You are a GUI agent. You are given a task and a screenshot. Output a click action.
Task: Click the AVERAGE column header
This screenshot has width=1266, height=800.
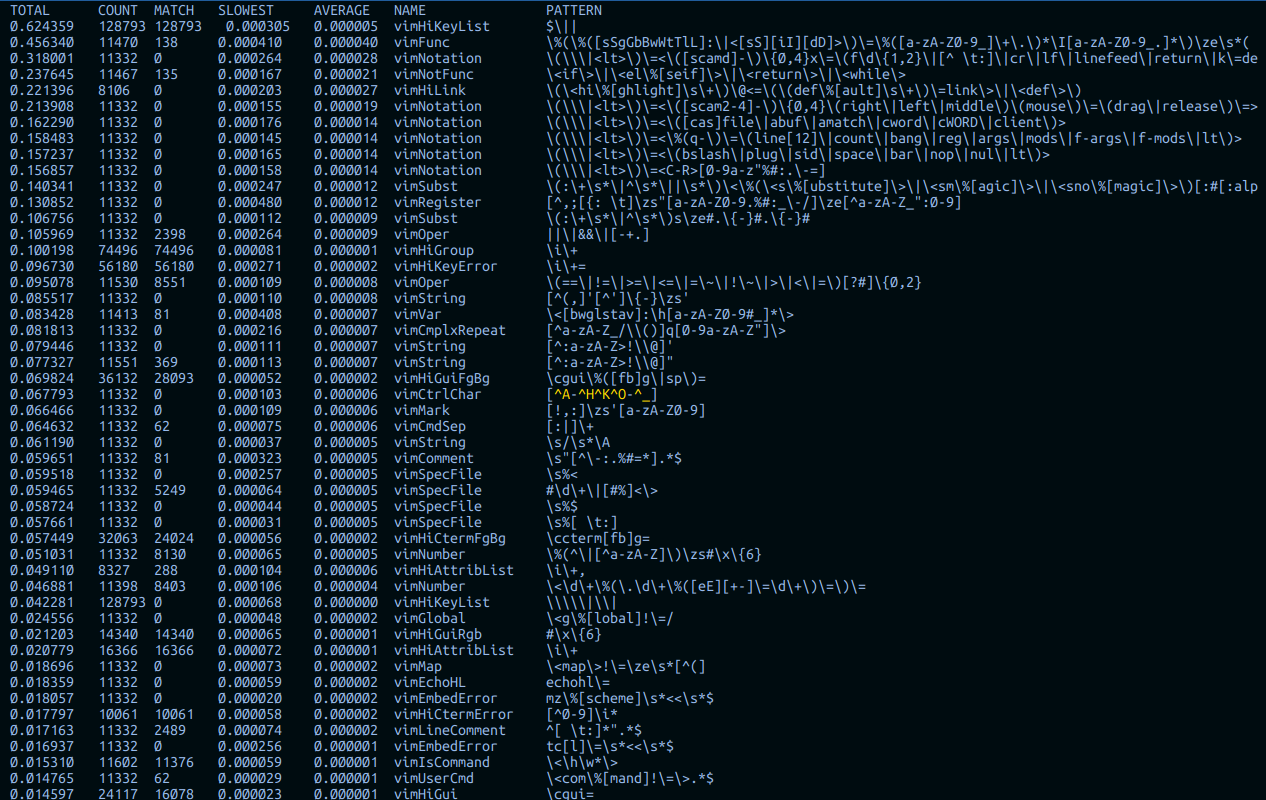tap(342, 10)
